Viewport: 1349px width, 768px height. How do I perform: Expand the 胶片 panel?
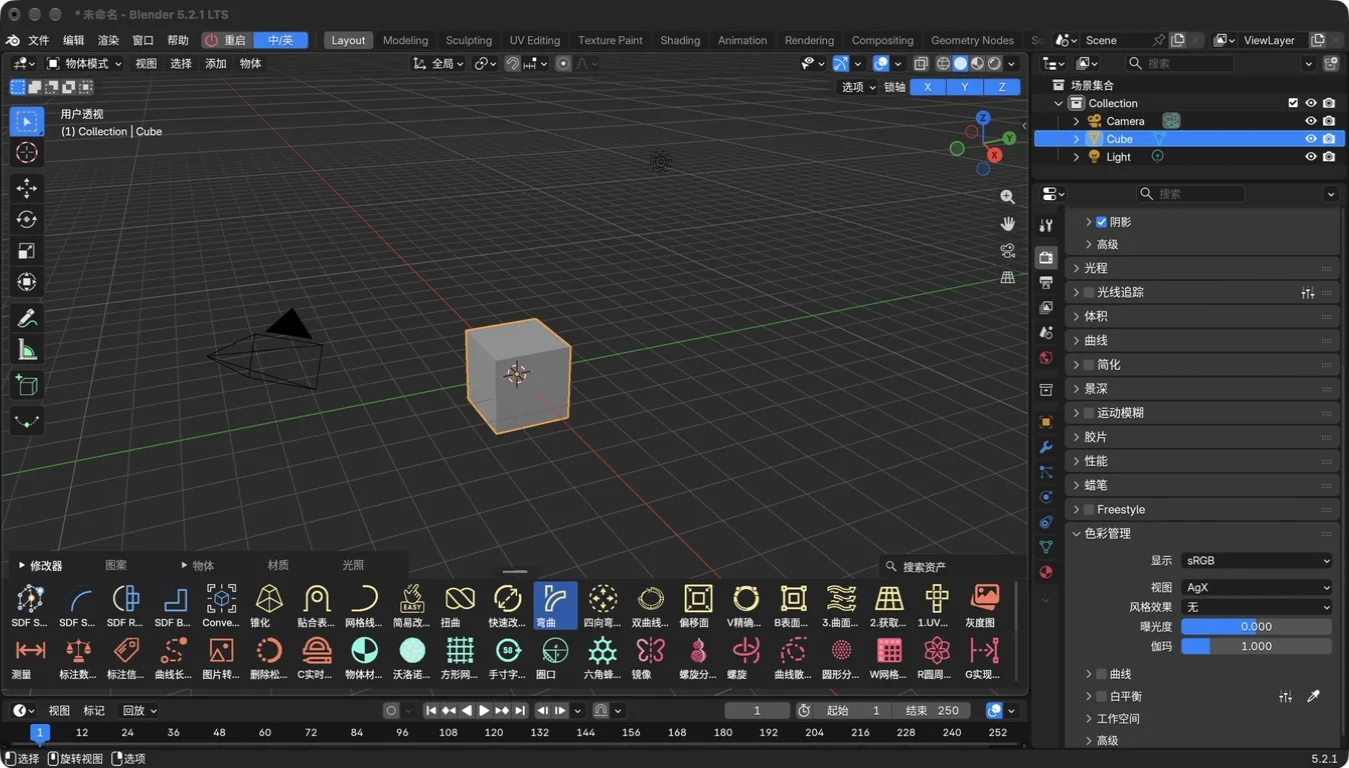coord(1202,437)
